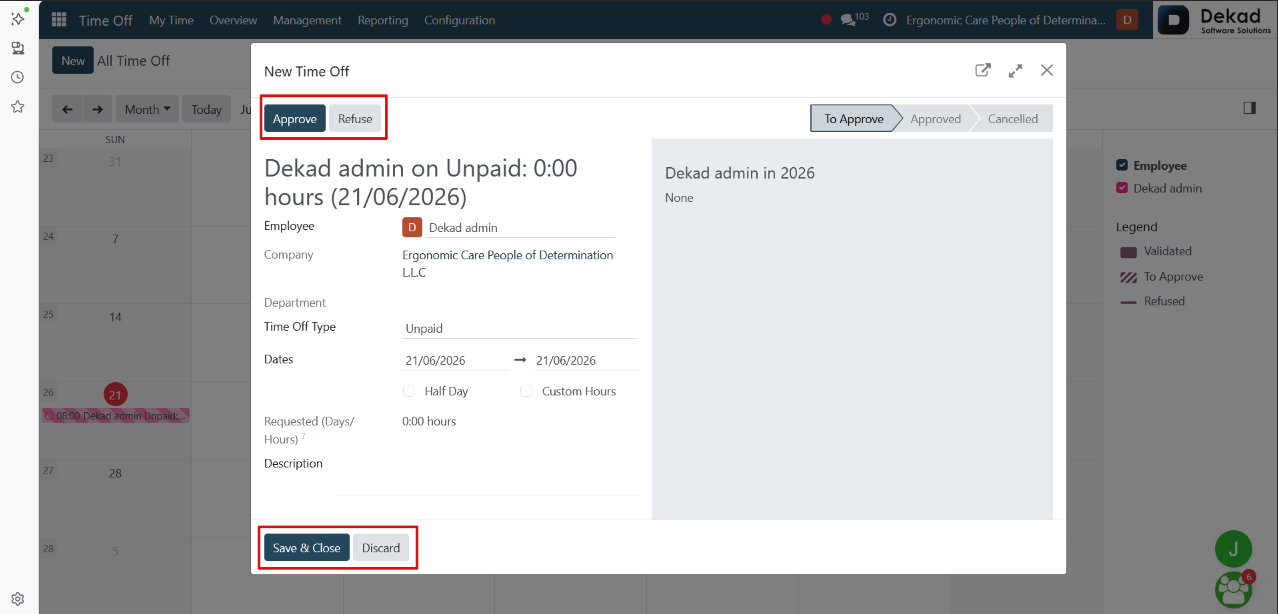Open the green group chat icon with badge 6
1278x614 pixels.
(x=1234, y=589)
